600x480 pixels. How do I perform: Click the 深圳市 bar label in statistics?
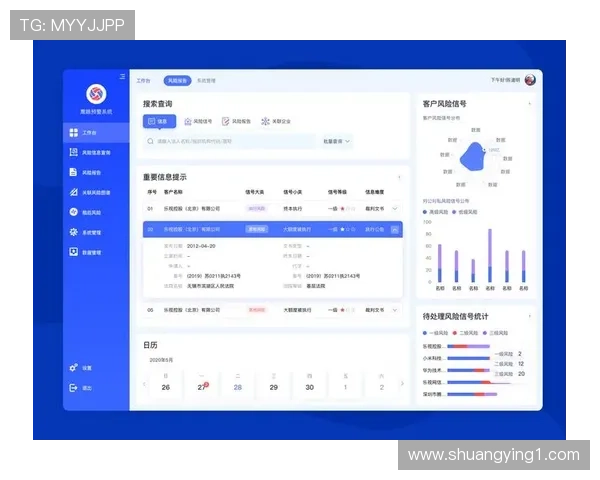[432, 394]
